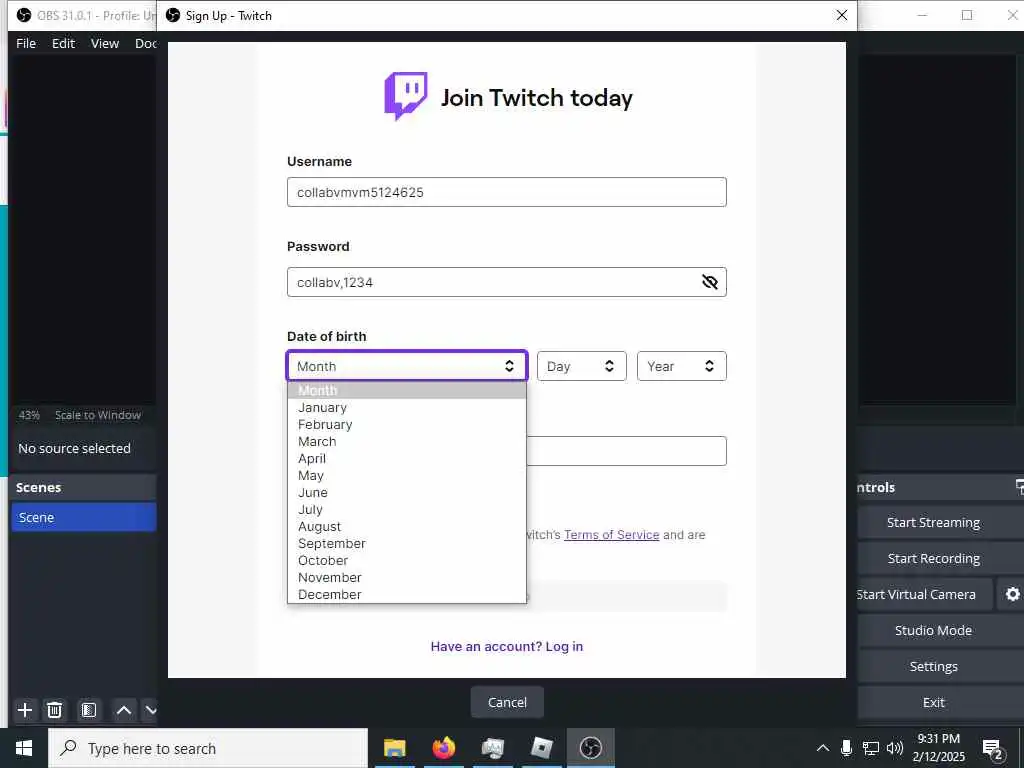Open the clock showing 9:31 PM
Viewport: 1024px width, 768px height.
pos(938,748)
